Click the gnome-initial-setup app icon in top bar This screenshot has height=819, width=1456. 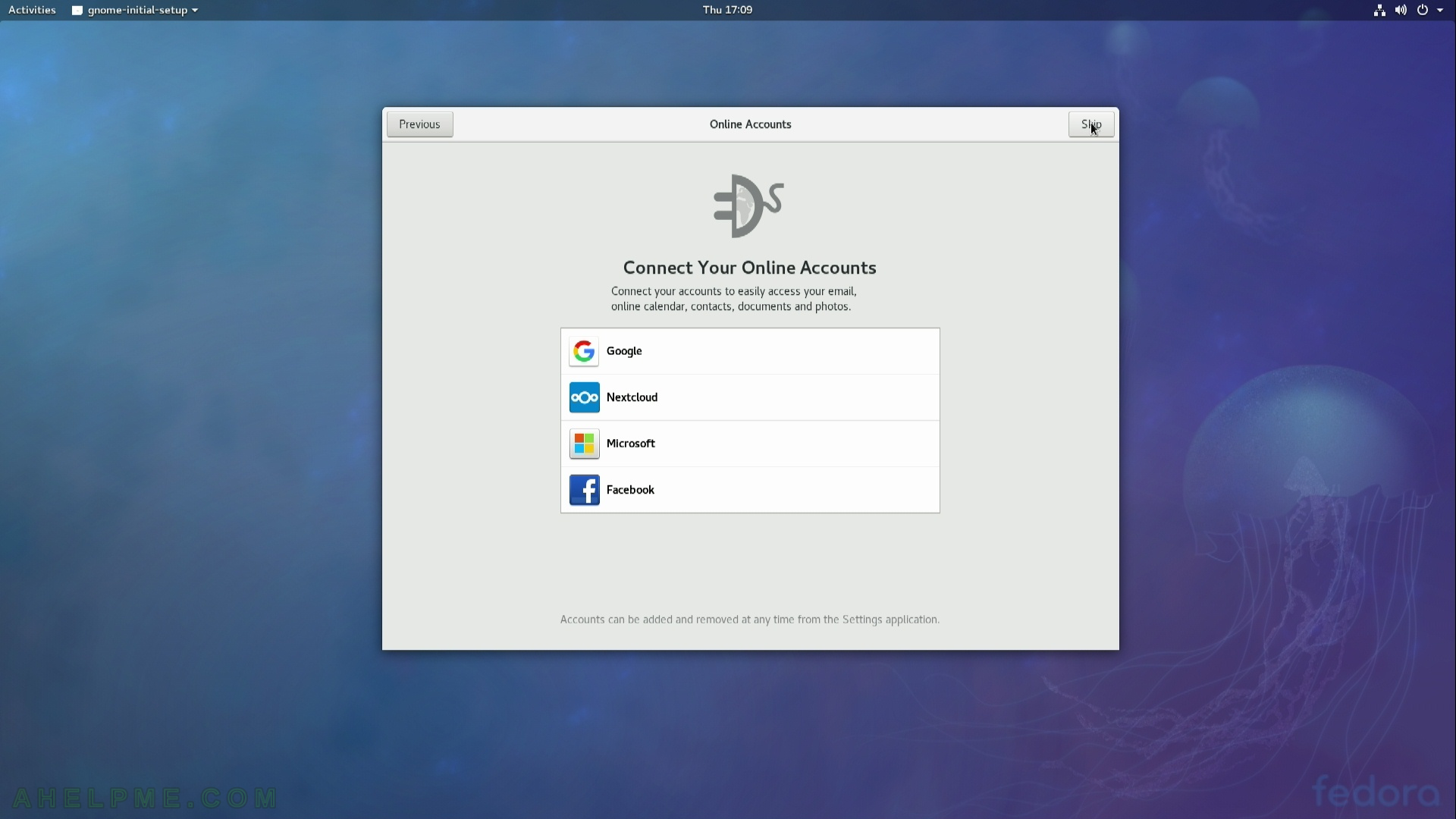(77, 11)
